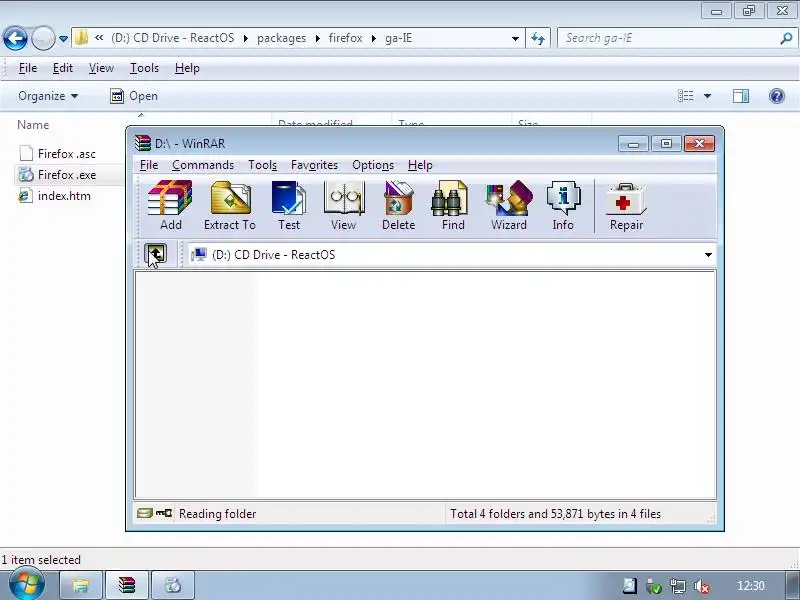Click the muted volume tray icon
This screenshot has width=800, height=600.
[702, 586]
